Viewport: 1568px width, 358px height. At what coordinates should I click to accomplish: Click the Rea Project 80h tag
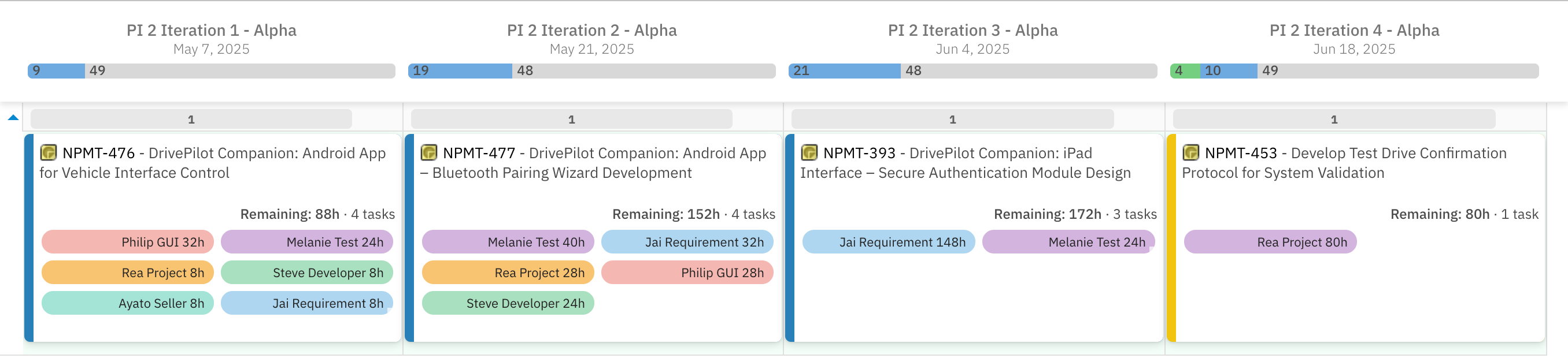[1270, 242]
